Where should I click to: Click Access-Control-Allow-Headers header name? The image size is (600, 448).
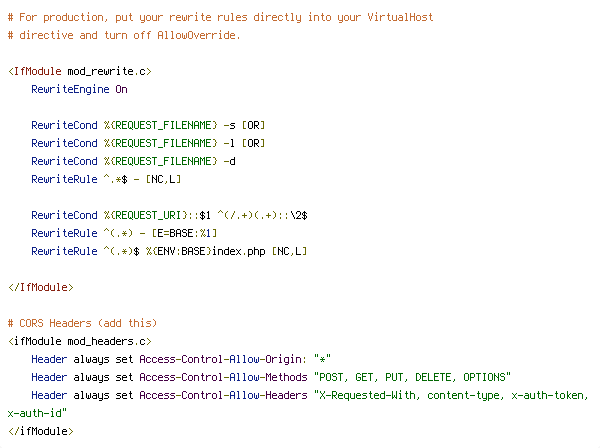(x=223, y=395)
